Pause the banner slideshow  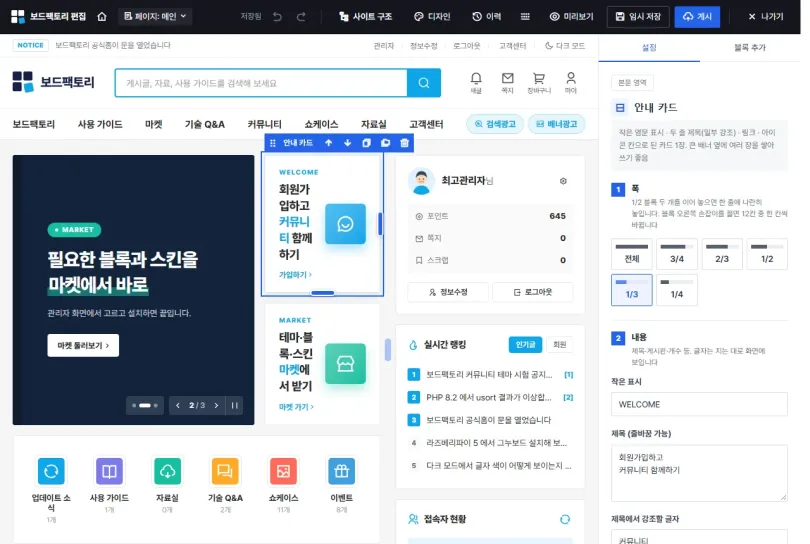(x=235, y=406)
